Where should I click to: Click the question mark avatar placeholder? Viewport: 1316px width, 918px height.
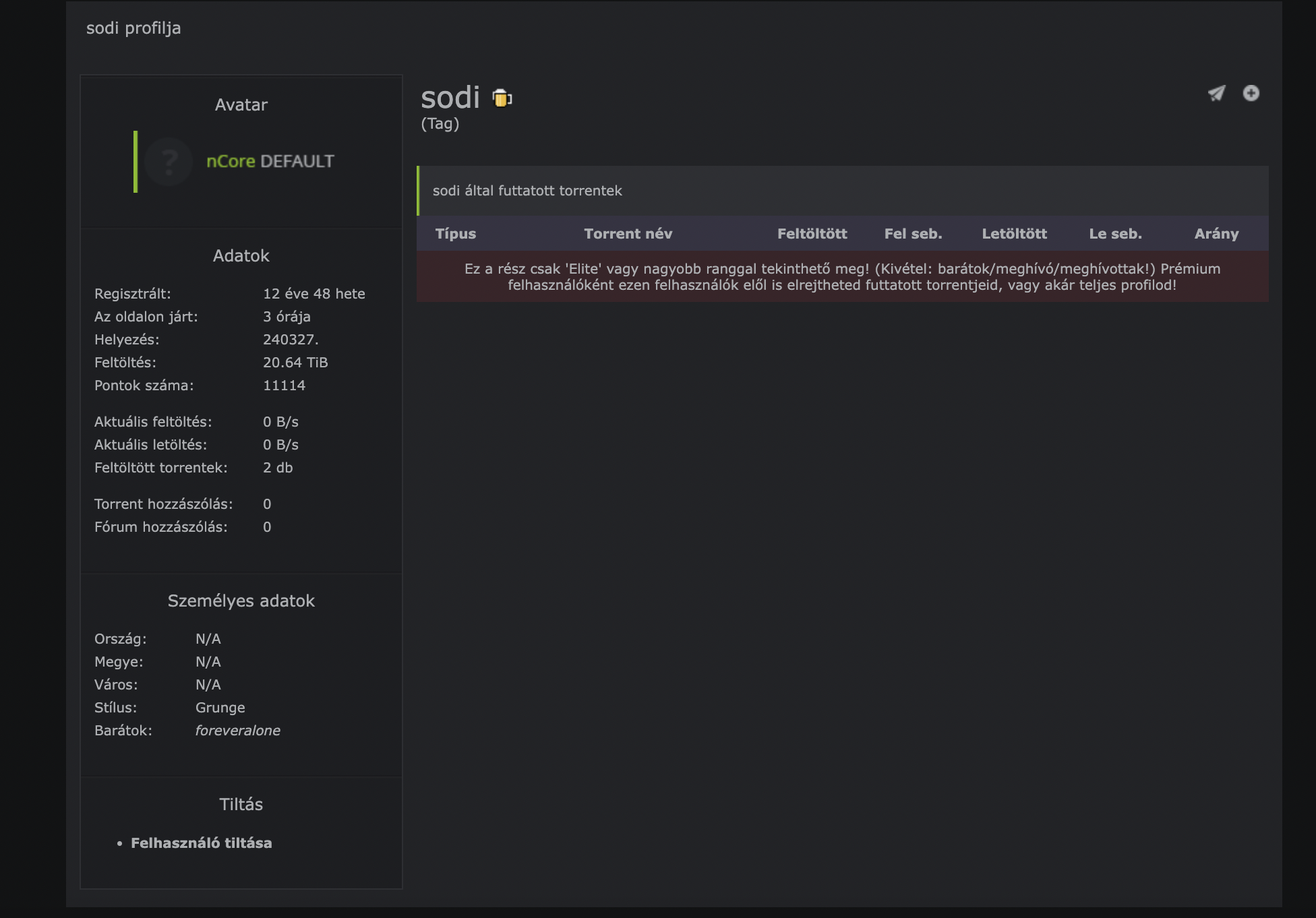(169, 162)
